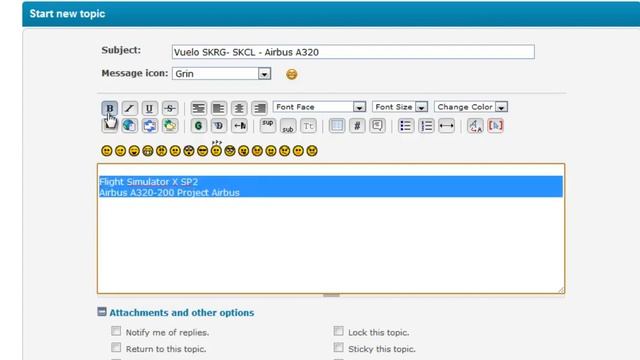Open the Change Color dropdown
640x360 pixels.
471,107
